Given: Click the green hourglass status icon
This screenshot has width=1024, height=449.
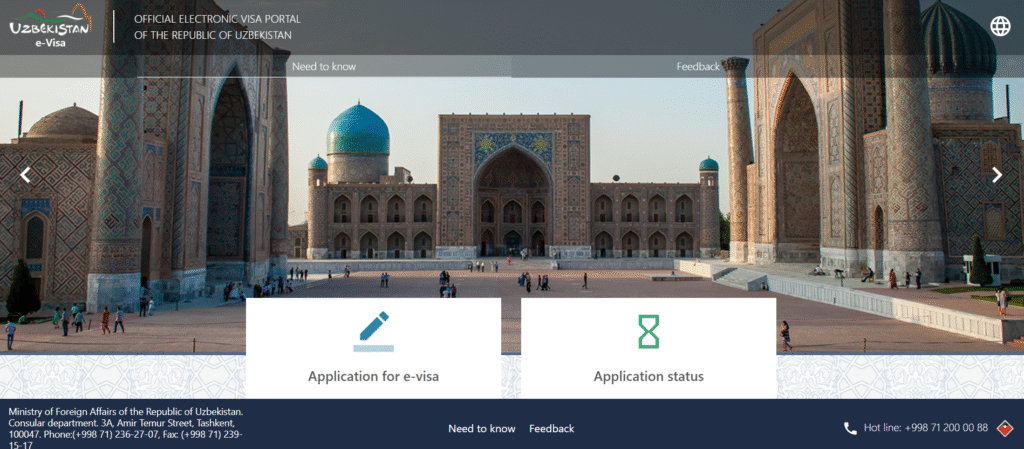Looking at the screenshot, I should pos(648,332).
